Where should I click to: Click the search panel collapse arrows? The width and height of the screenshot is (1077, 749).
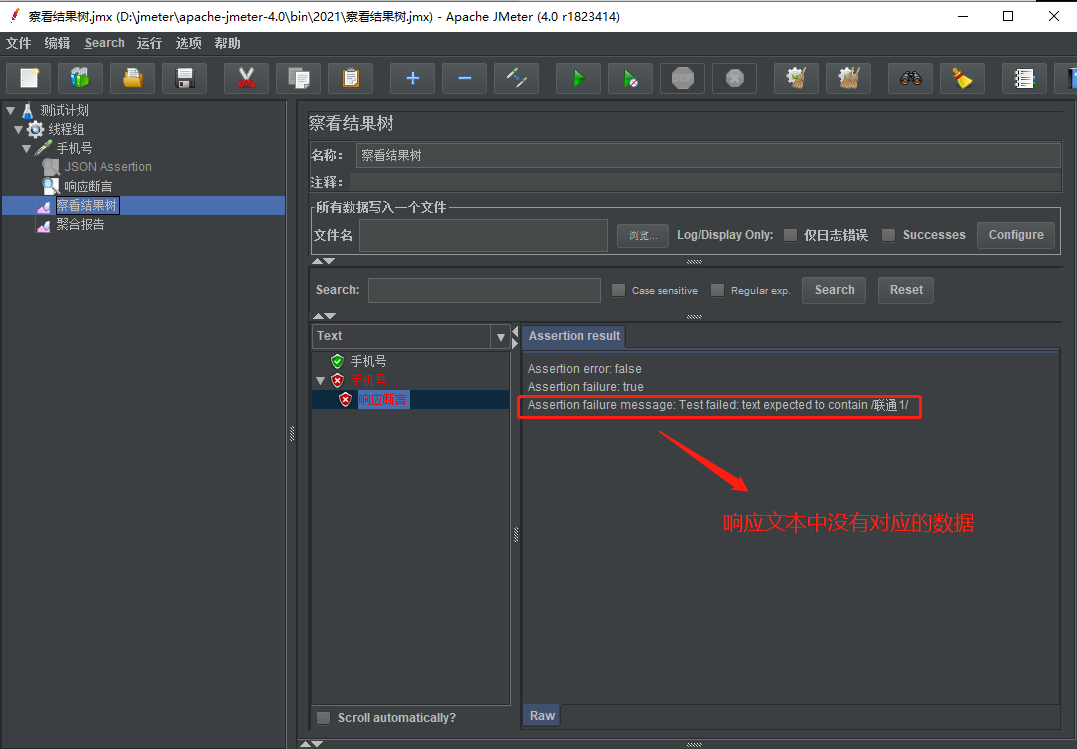(324, 316)
